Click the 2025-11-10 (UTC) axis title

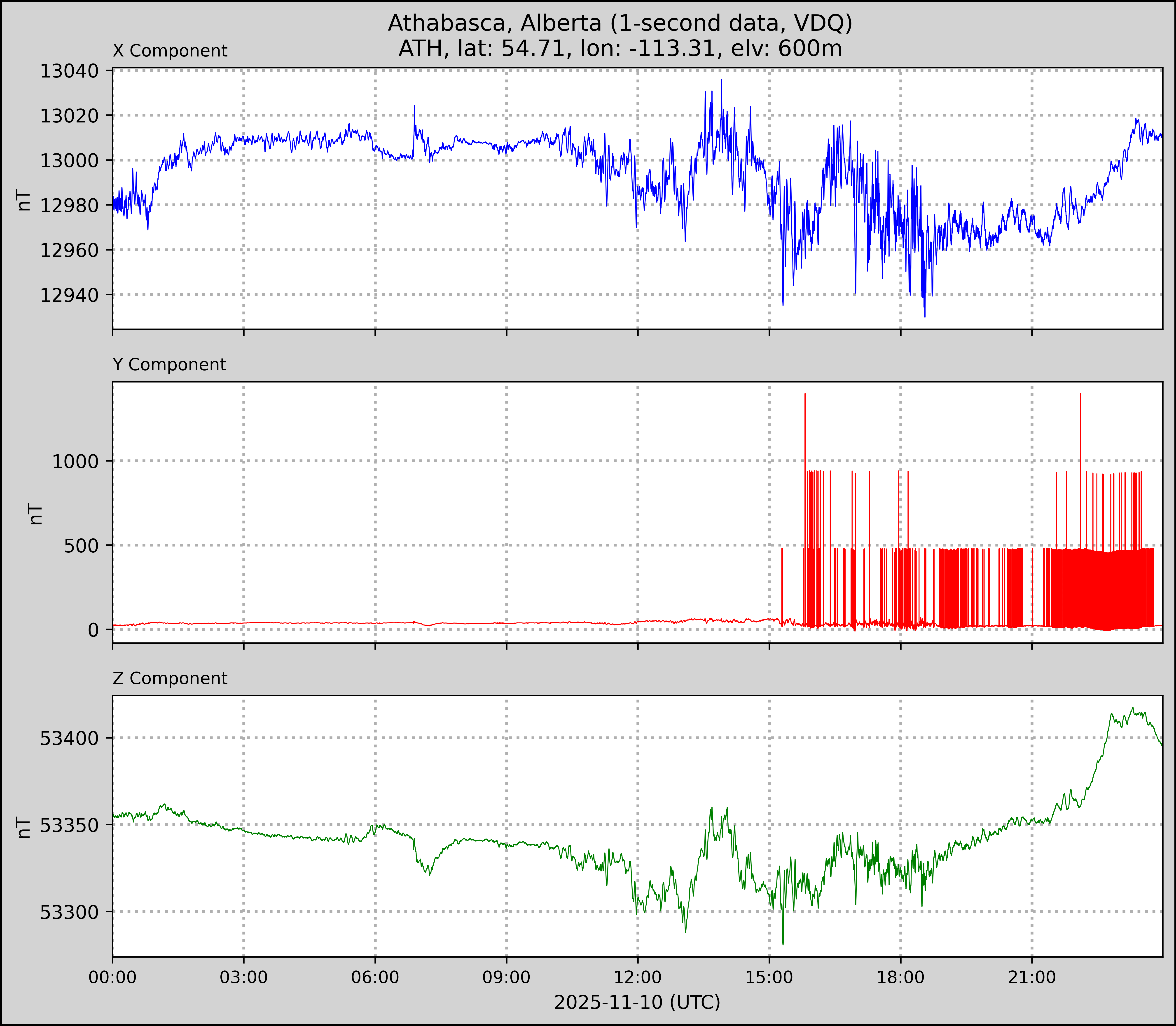[x=637, y=1003]
